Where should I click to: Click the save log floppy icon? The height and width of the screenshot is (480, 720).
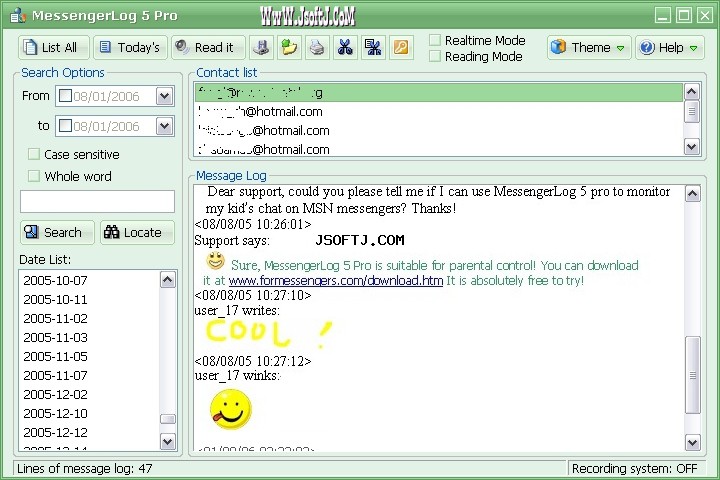coord(261,47)
